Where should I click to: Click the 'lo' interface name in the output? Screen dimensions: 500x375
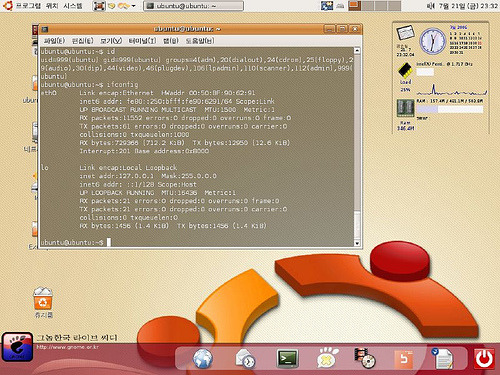[x=45, y=168]
